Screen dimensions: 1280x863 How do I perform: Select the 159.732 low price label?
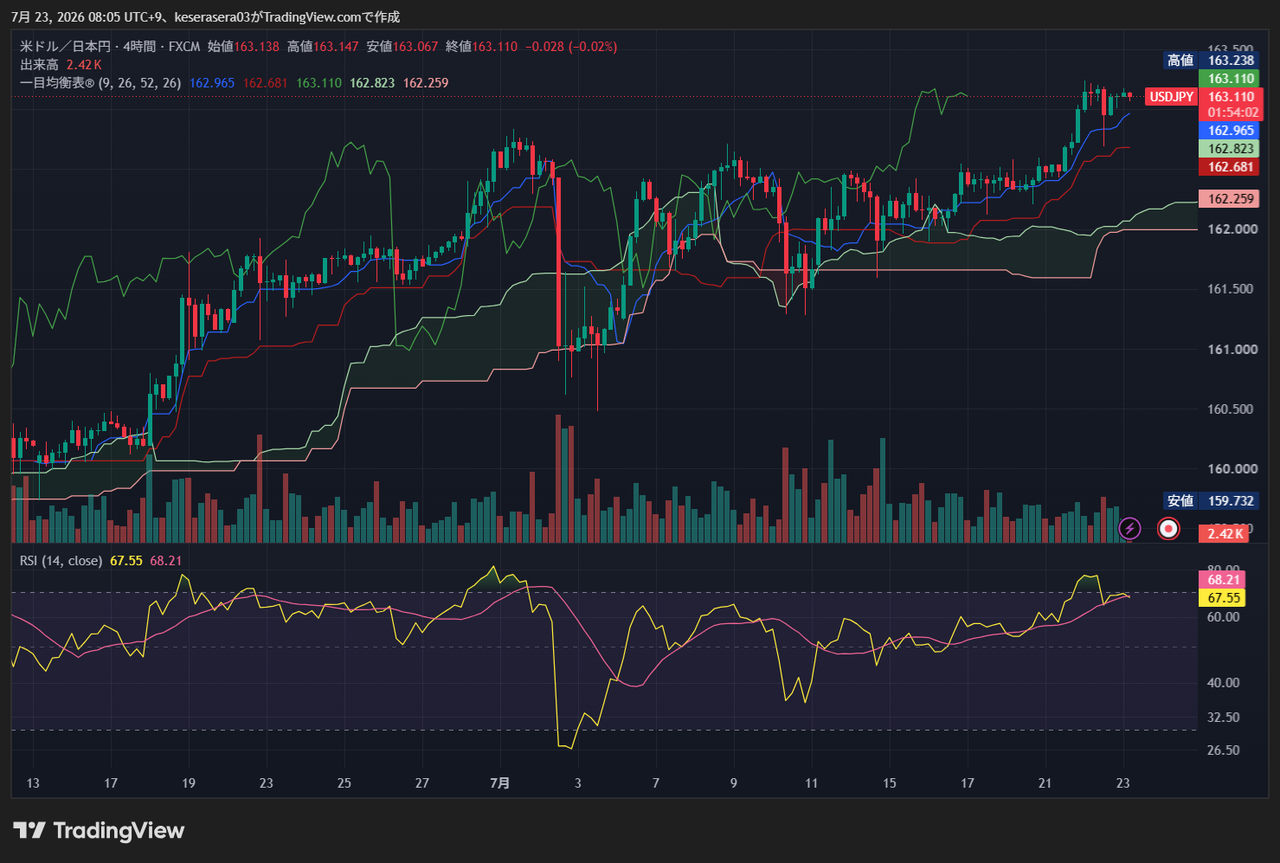point(1229,501)
